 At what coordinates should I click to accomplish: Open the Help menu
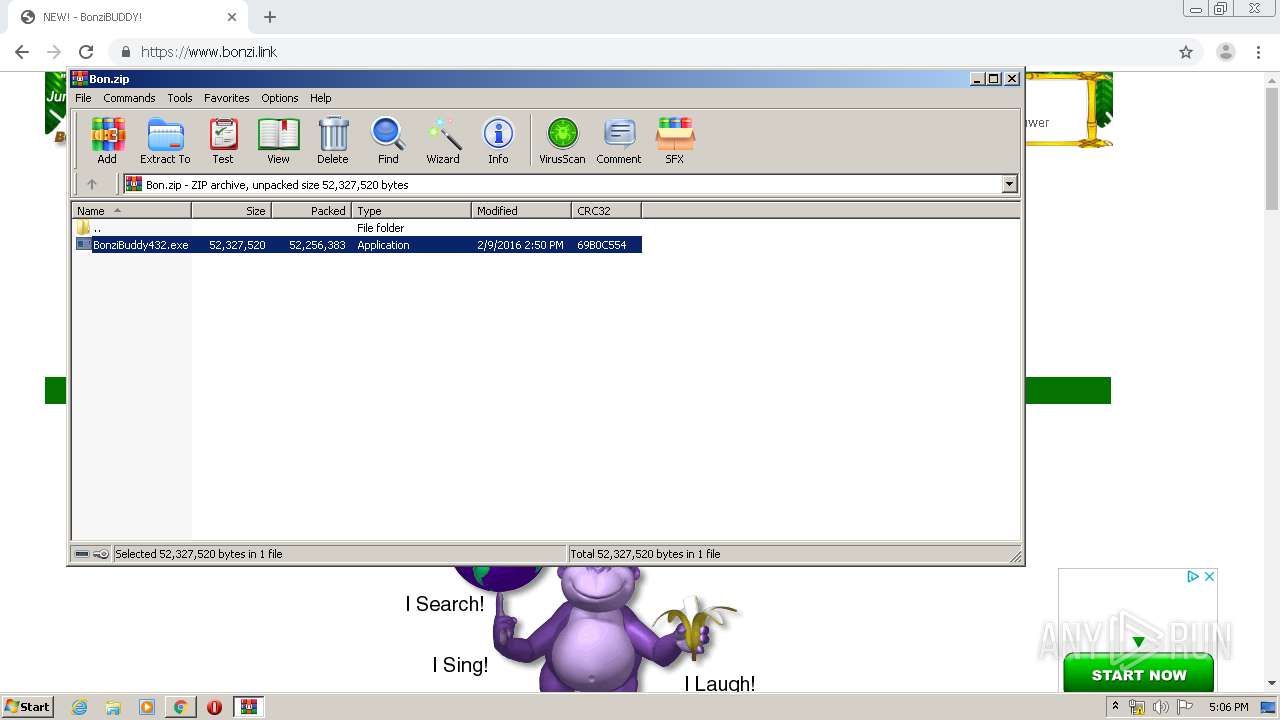[320, 98]
